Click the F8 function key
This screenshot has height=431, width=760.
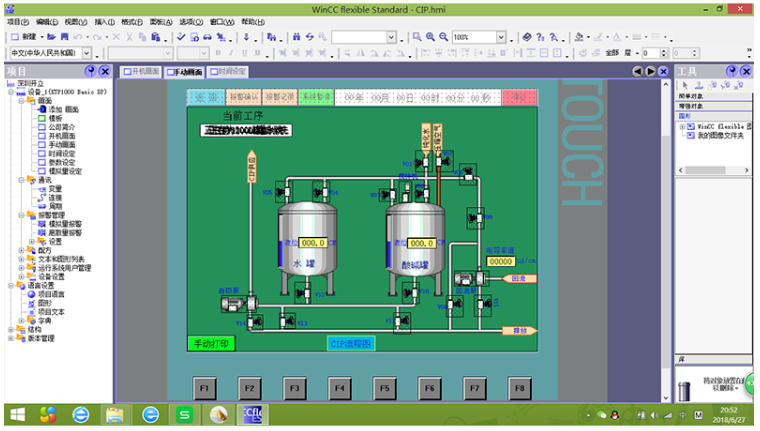[520, 388]
